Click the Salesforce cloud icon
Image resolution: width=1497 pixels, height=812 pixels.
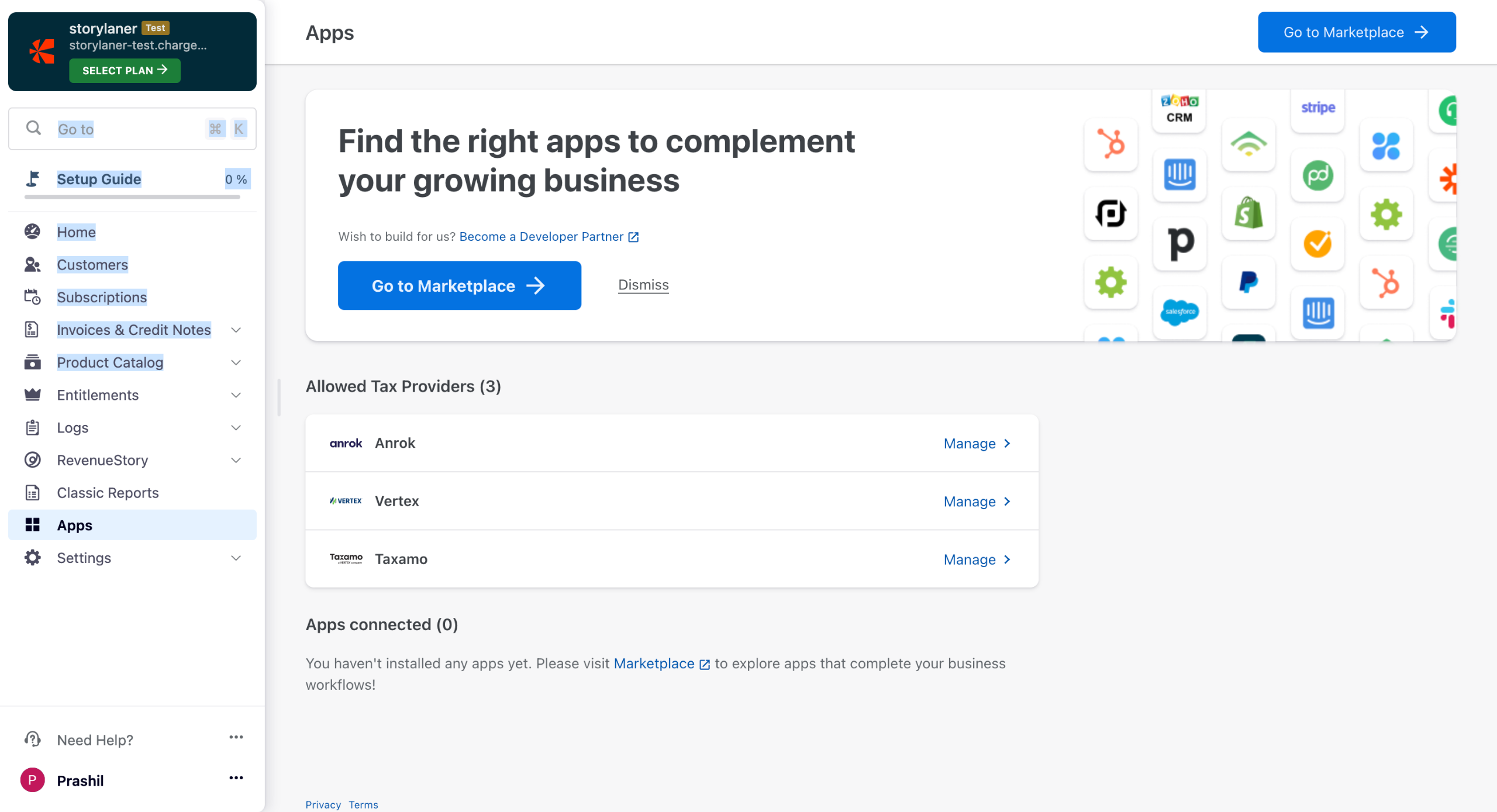[1179, 312]
